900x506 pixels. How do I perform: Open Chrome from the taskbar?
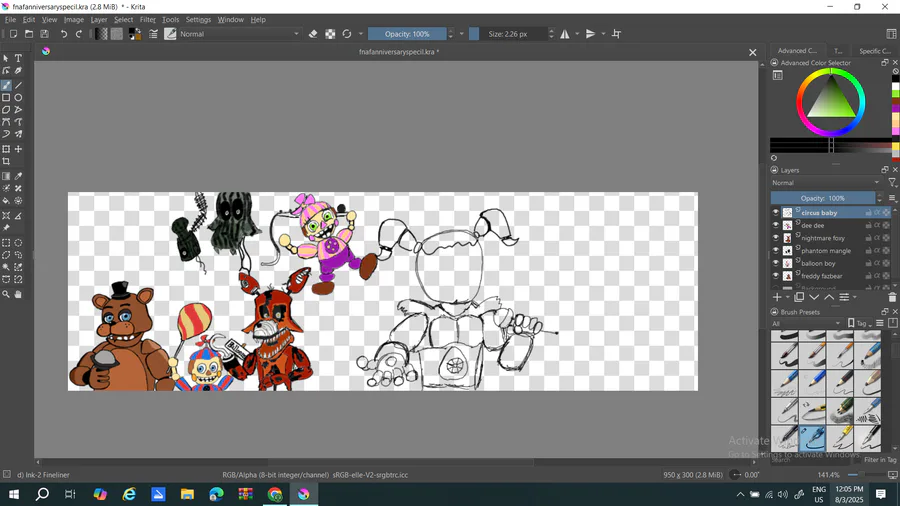pyautogui.click(x=275, y=494)
